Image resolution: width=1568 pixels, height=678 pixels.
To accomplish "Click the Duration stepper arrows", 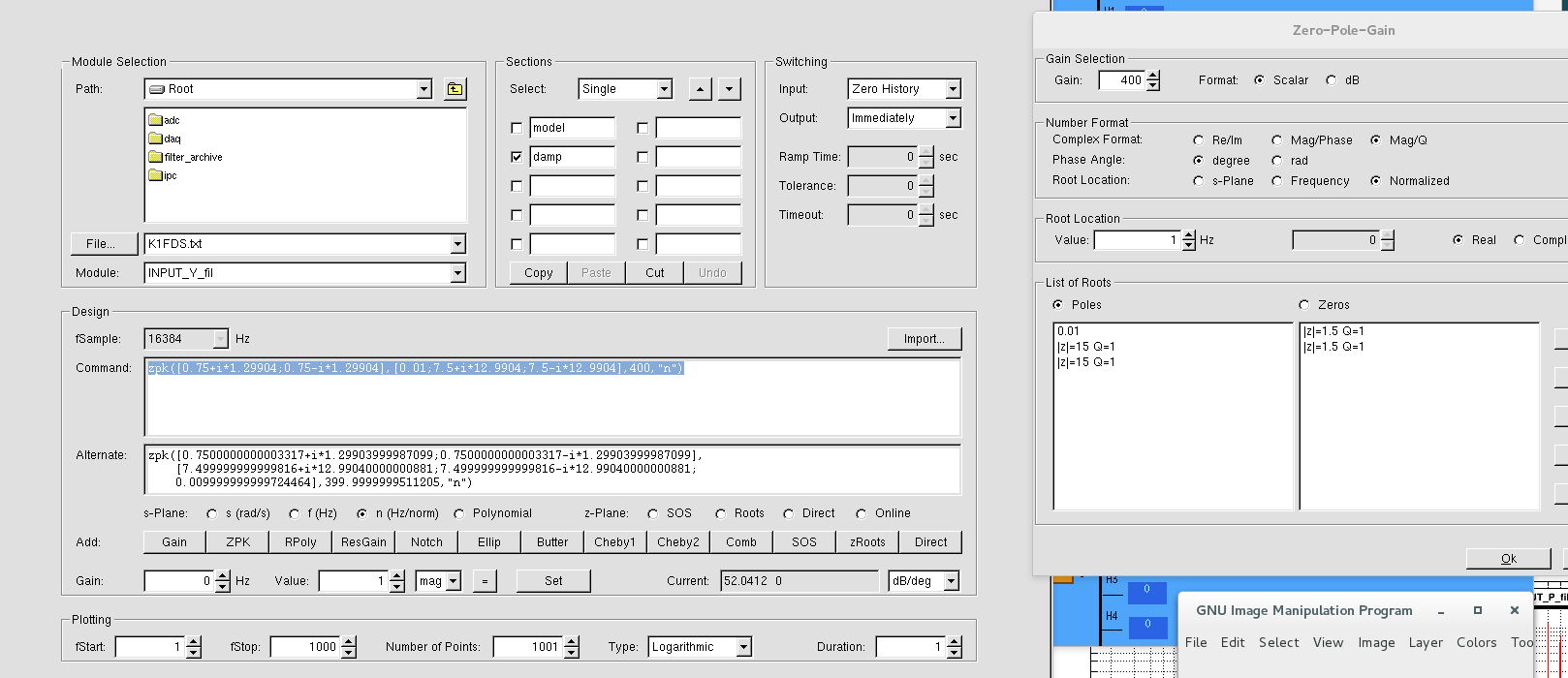I will (x=954, y=647).
